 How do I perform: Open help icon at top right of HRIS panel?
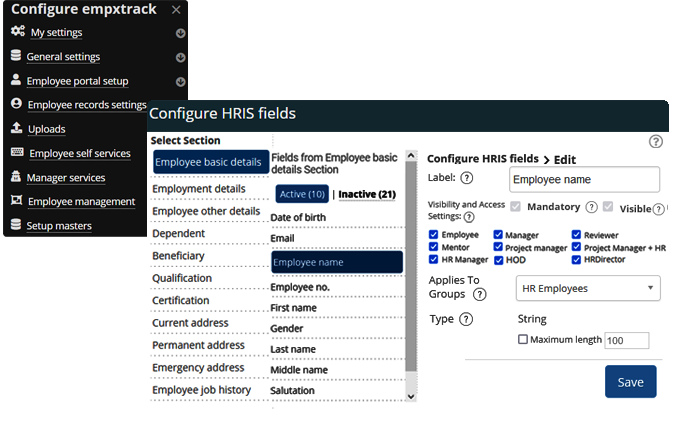[x=656, y=142]
